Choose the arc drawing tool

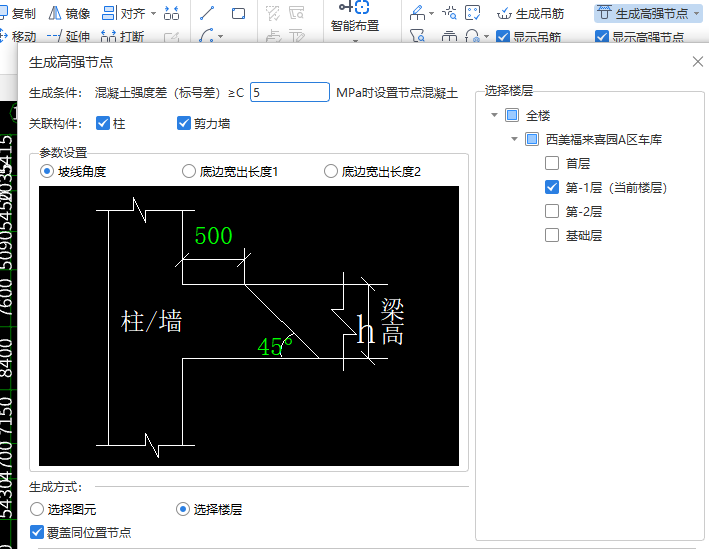(206, 36)
